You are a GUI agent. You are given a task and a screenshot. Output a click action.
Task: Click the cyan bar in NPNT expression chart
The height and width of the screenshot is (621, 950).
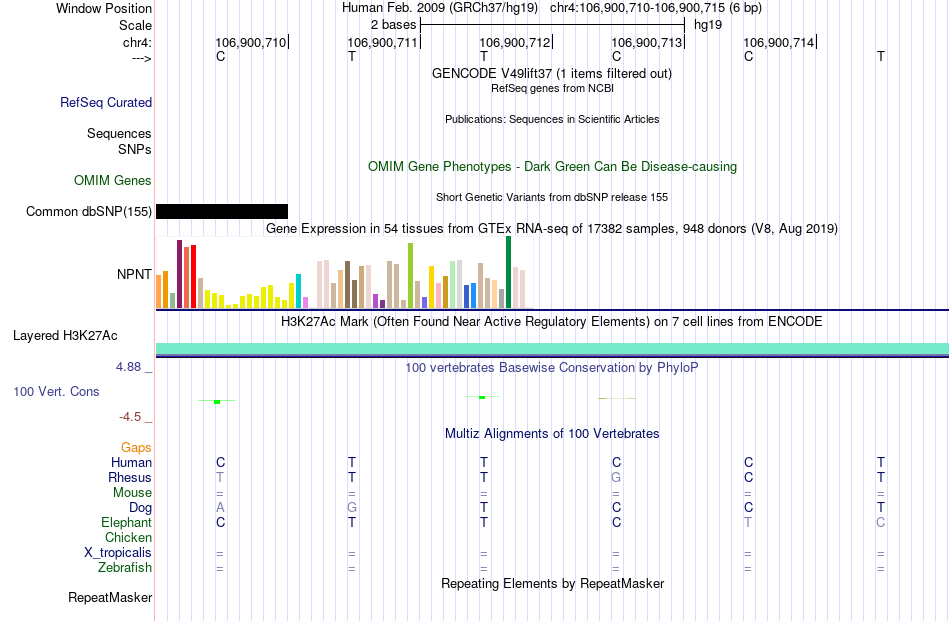[x=298, y=291]
